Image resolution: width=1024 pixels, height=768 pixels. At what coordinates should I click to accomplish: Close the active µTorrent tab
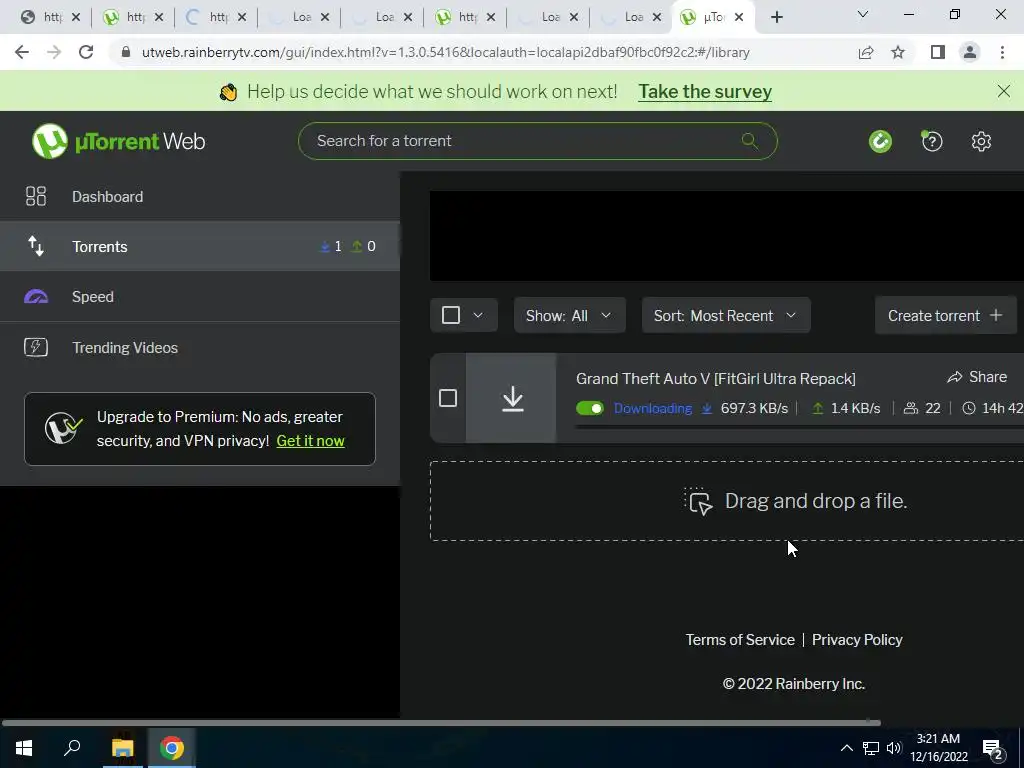click(739, 17)
